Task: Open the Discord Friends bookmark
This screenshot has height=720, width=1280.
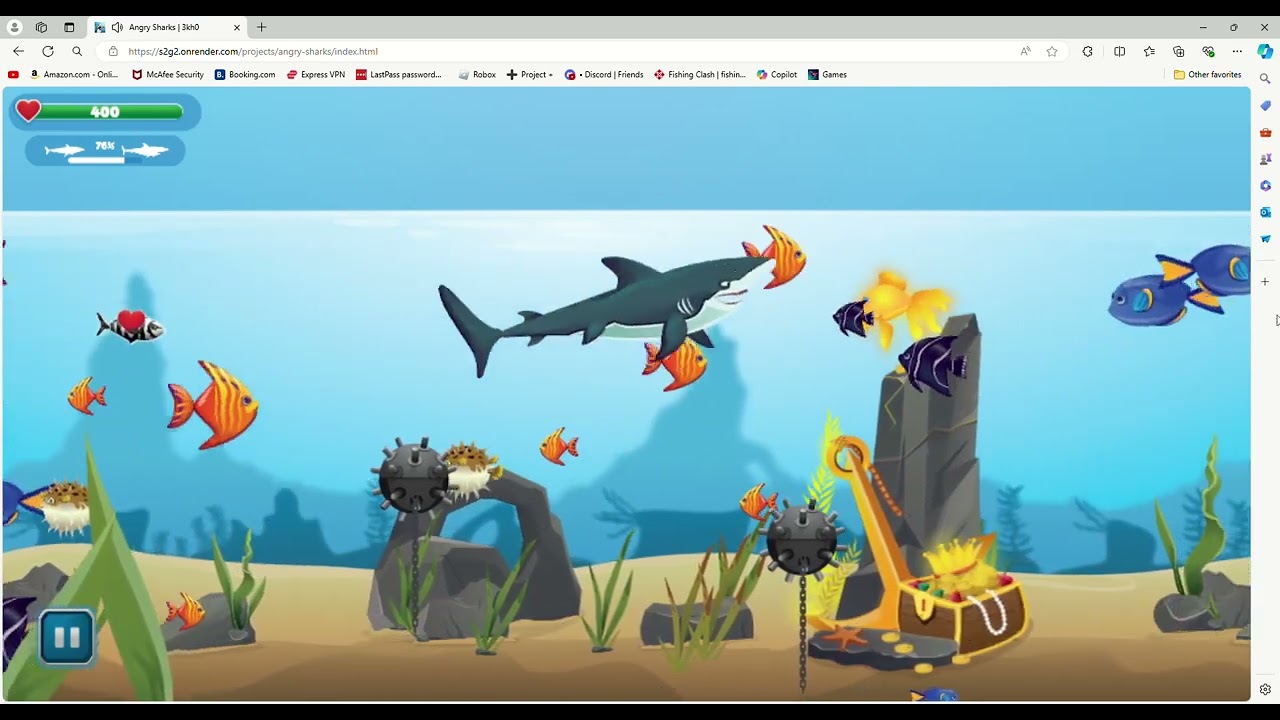Action: coord(604,74)
